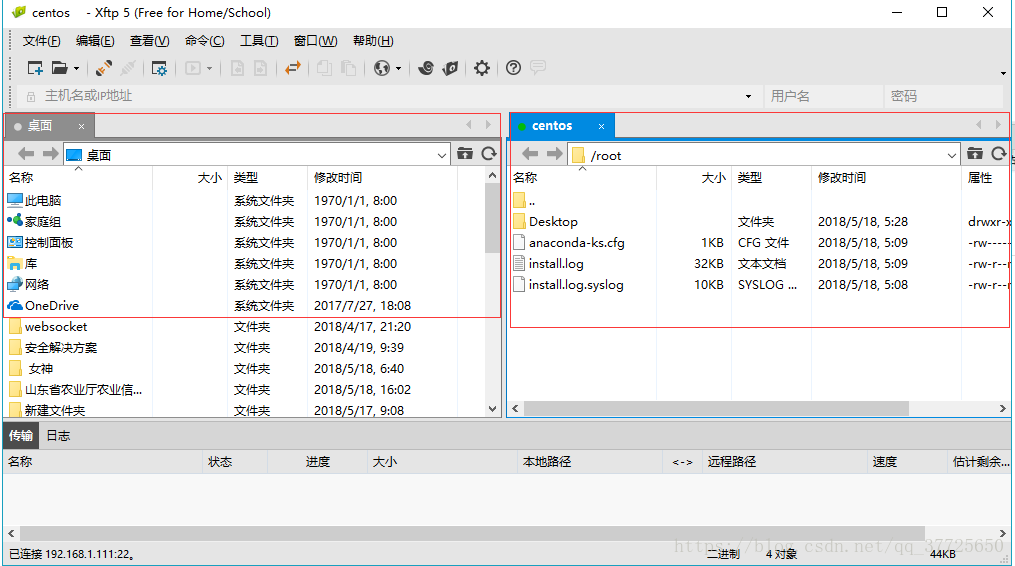
Task: Open dropdown arrow next to globe icon
Action: [398, 68]
